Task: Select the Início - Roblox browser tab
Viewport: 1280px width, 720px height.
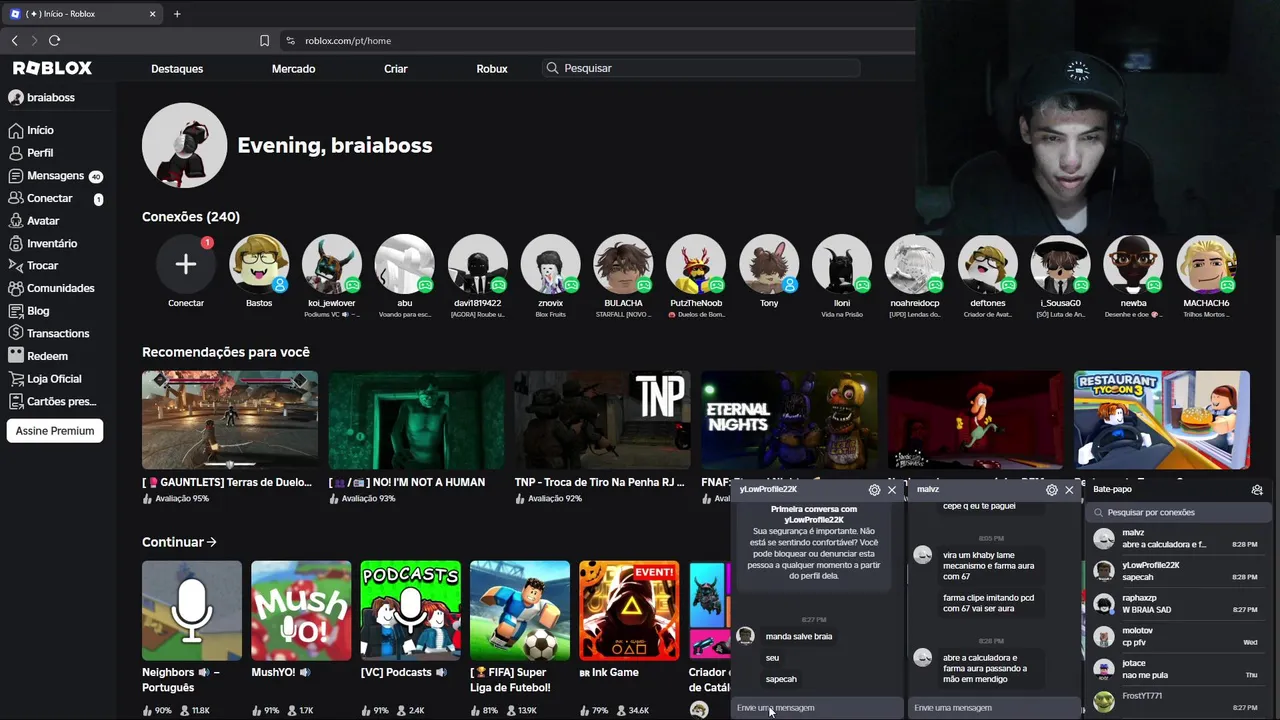Action: (x=84, y=14)
